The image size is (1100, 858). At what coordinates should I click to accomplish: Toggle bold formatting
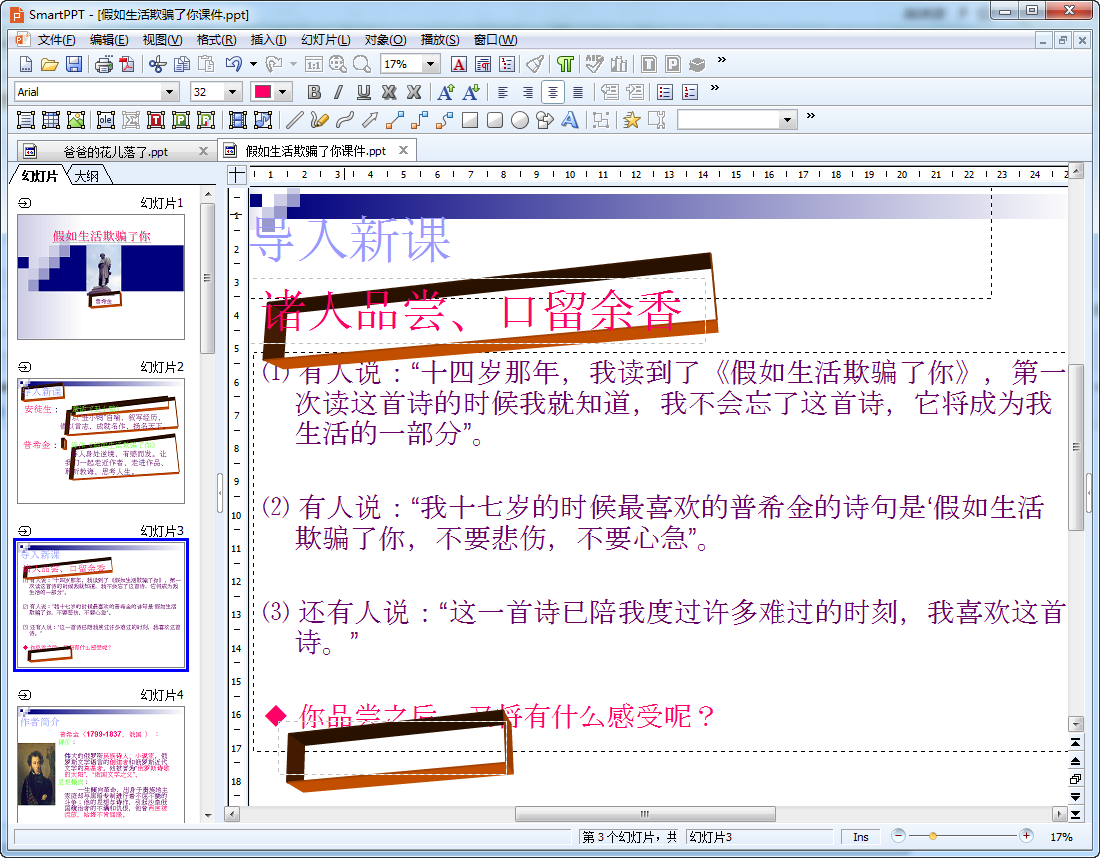[x=314, y=92]
